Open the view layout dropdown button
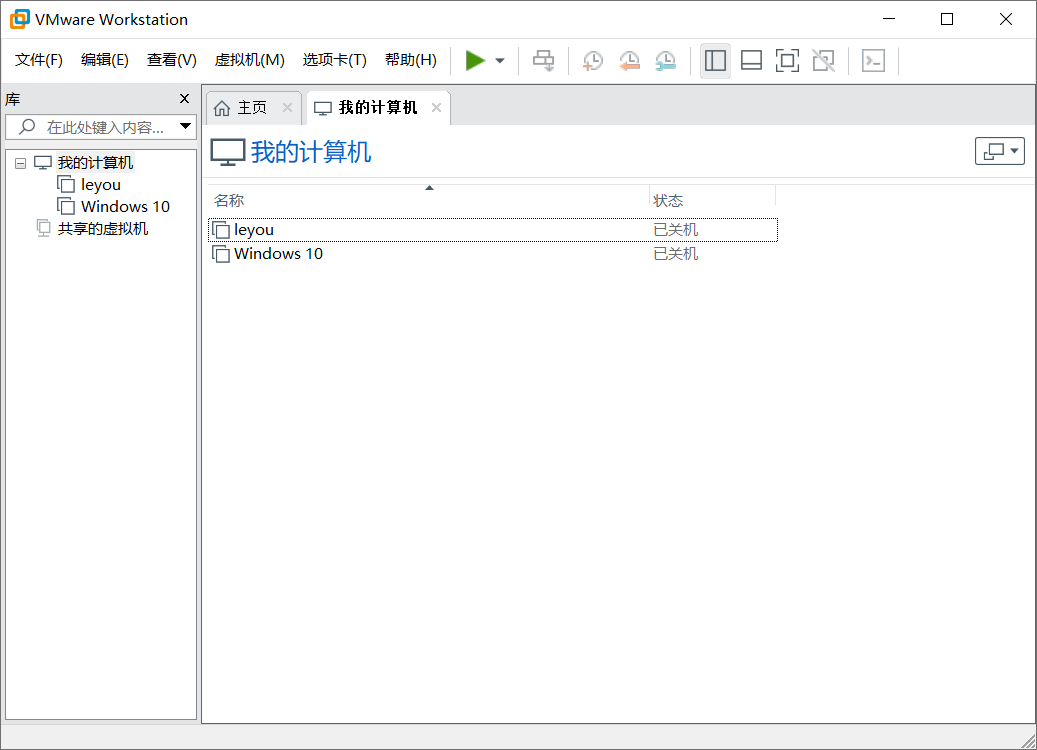The height and width of the screenshot is (750, 1037). (1000, 151)
